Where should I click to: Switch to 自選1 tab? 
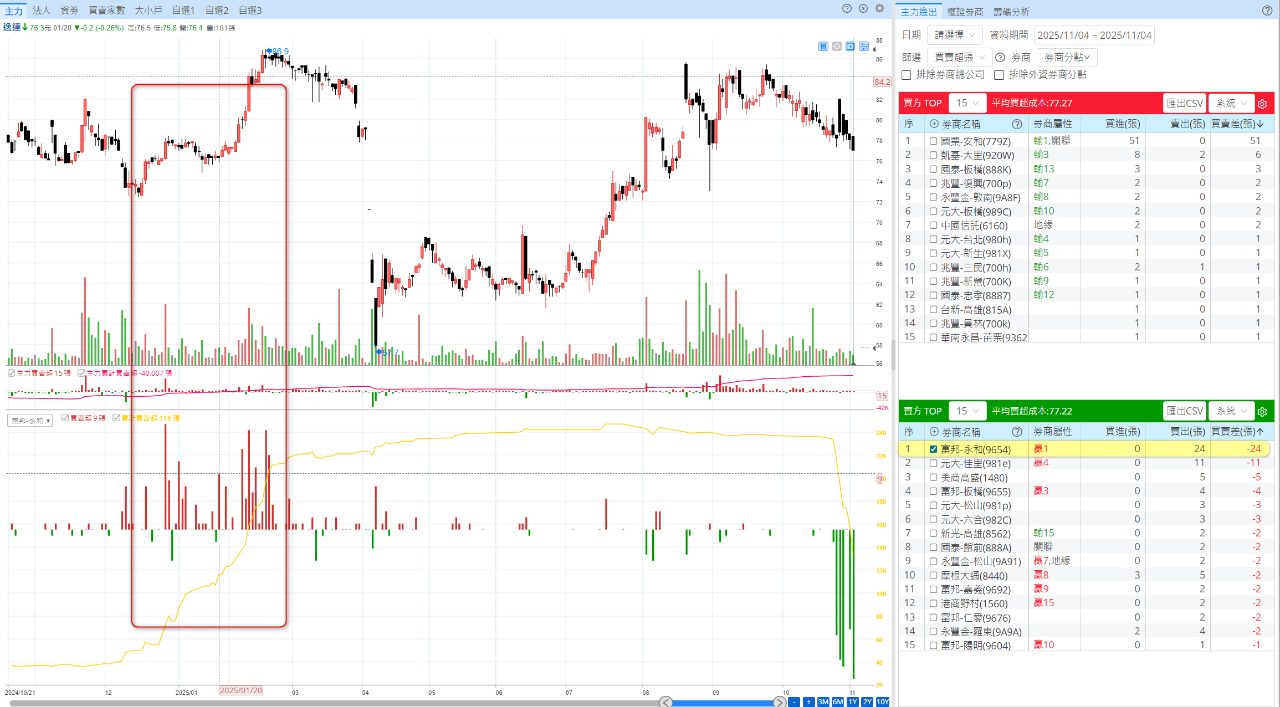[183, 9]
